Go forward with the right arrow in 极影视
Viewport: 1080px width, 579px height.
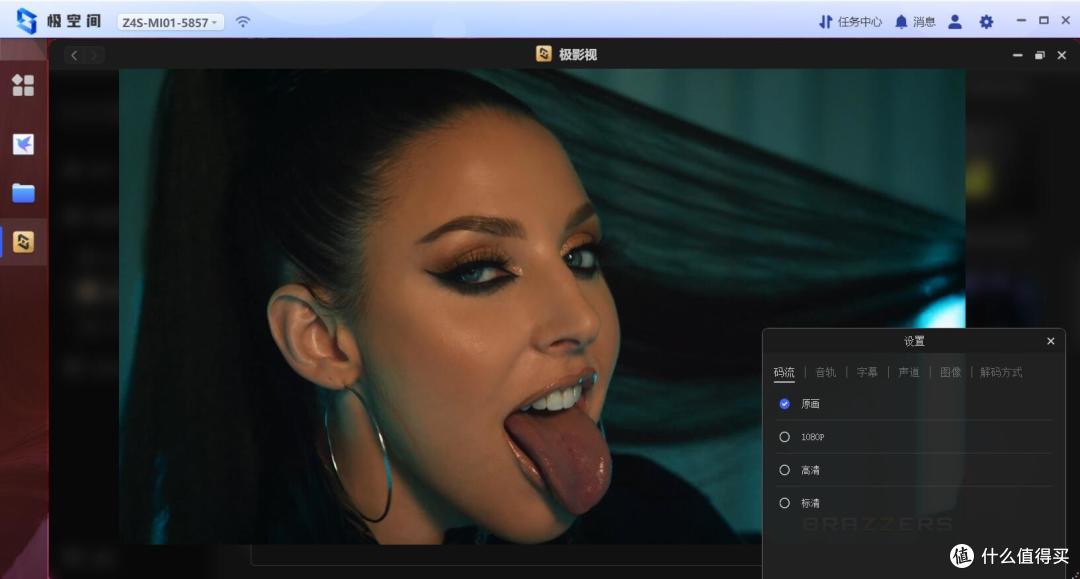94,55
